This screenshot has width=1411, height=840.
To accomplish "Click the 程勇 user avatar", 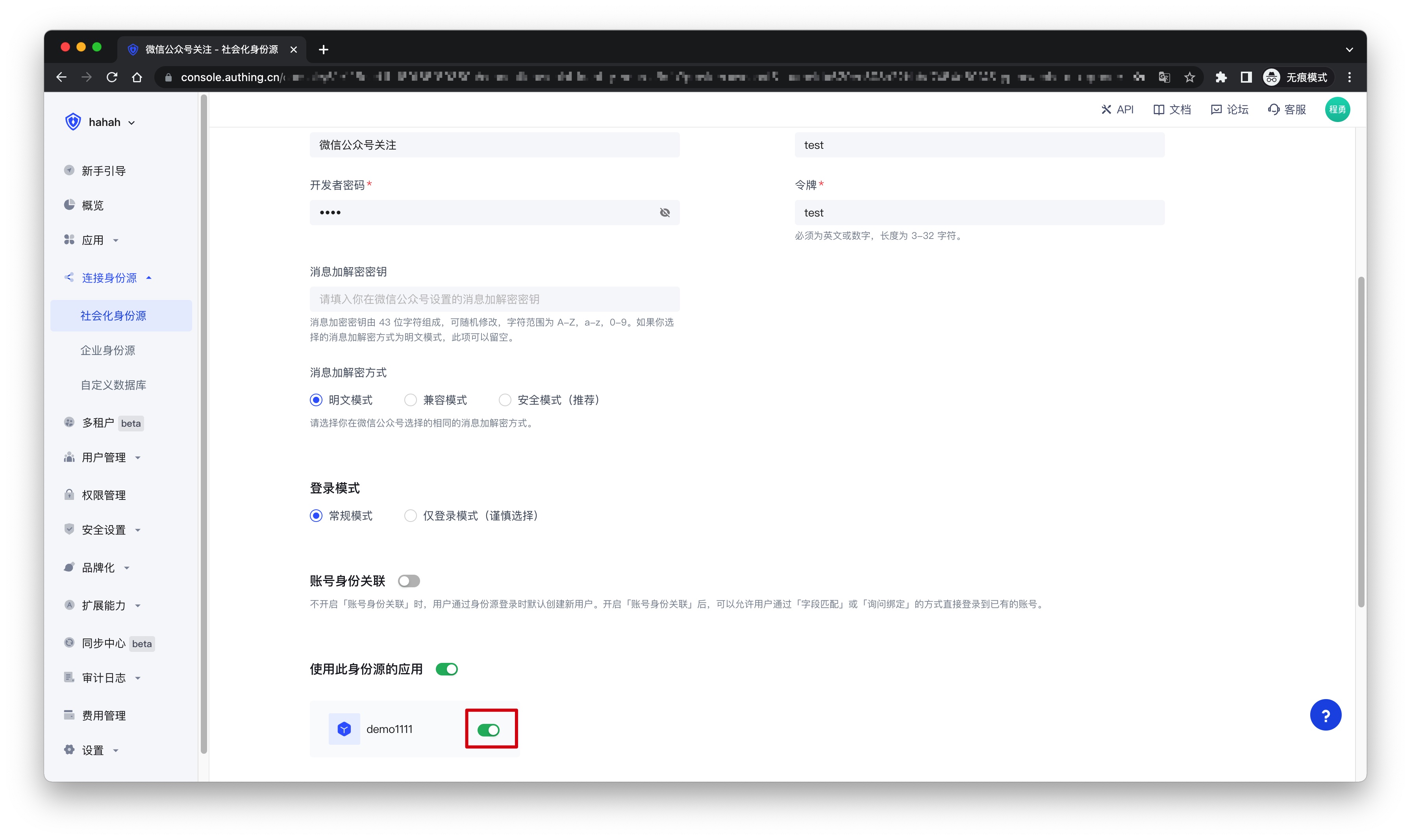I will (1337, 109).
